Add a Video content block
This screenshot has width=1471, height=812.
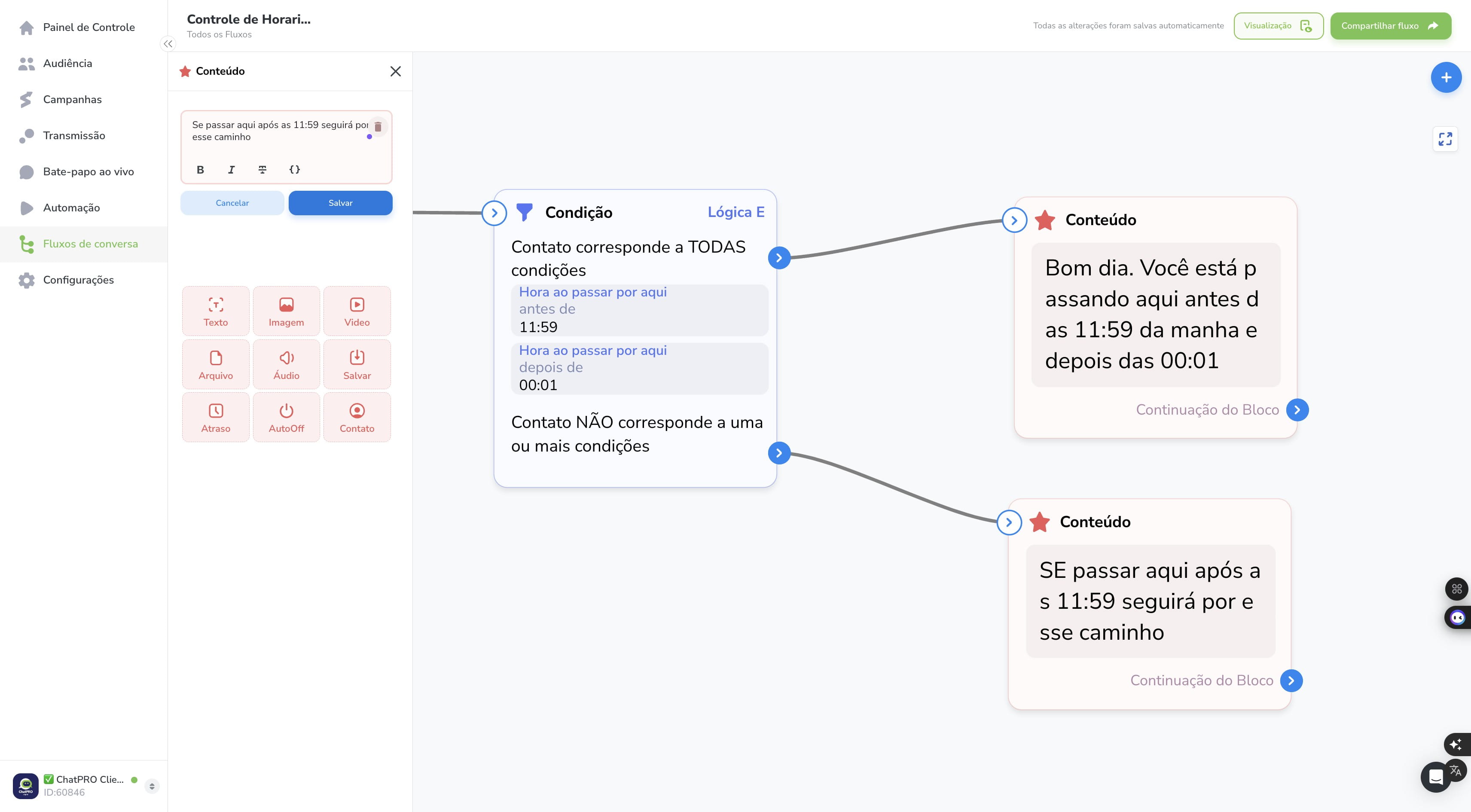coord(357,311)
